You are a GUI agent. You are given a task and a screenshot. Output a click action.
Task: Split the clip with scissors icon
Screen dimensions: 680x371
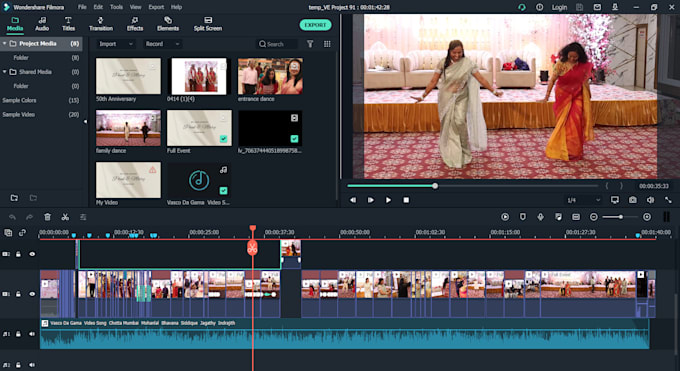[65, 217]
